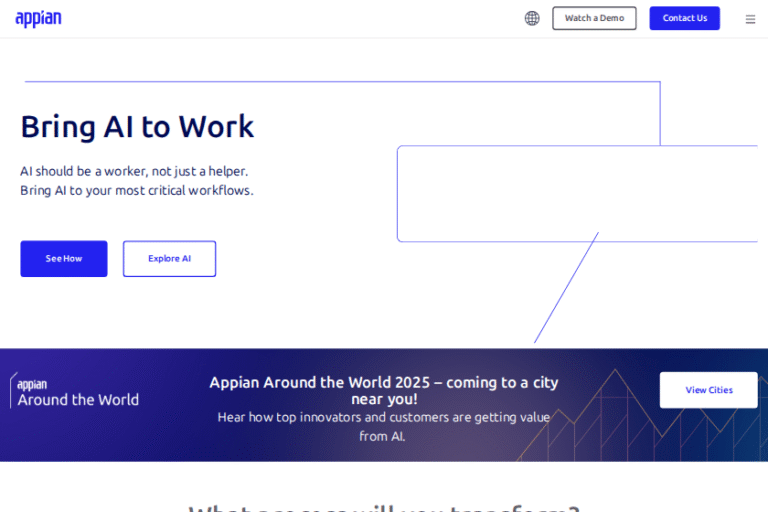The height and width of the screenshot is (512, 768).
Task: Click the 'Around the World' banner text
Action: click(x=78, y=400)
